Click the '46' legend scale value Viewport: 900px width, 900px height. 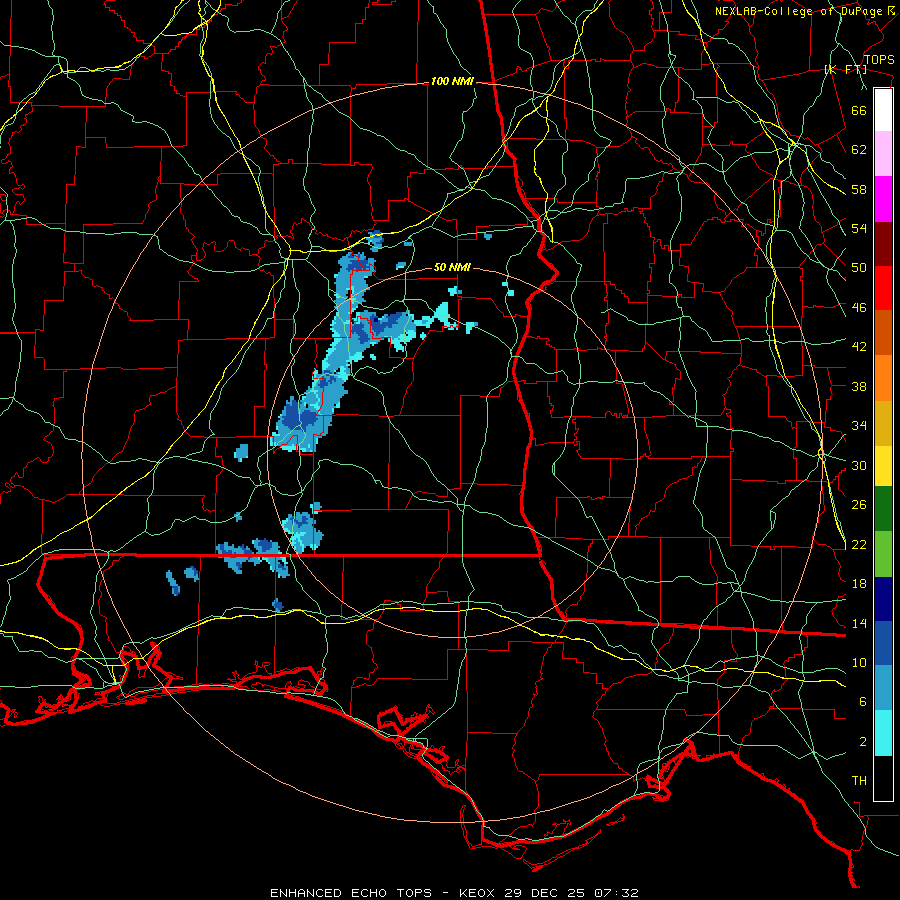click(x=859, y=308)
